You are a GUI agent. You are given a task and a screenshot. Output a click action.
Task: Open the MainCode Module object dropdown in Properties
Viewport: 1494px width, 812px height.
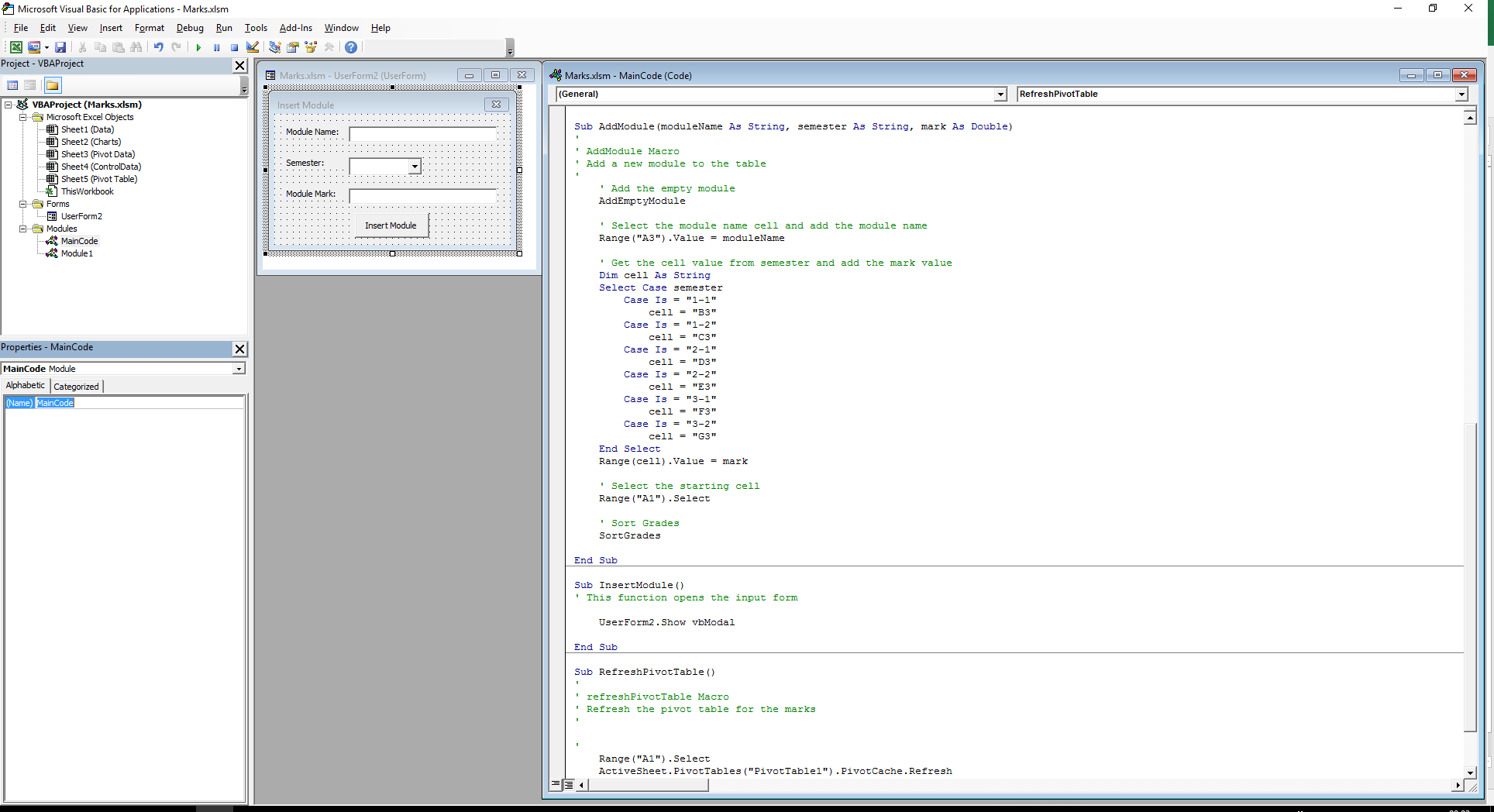tap(239, 369)
